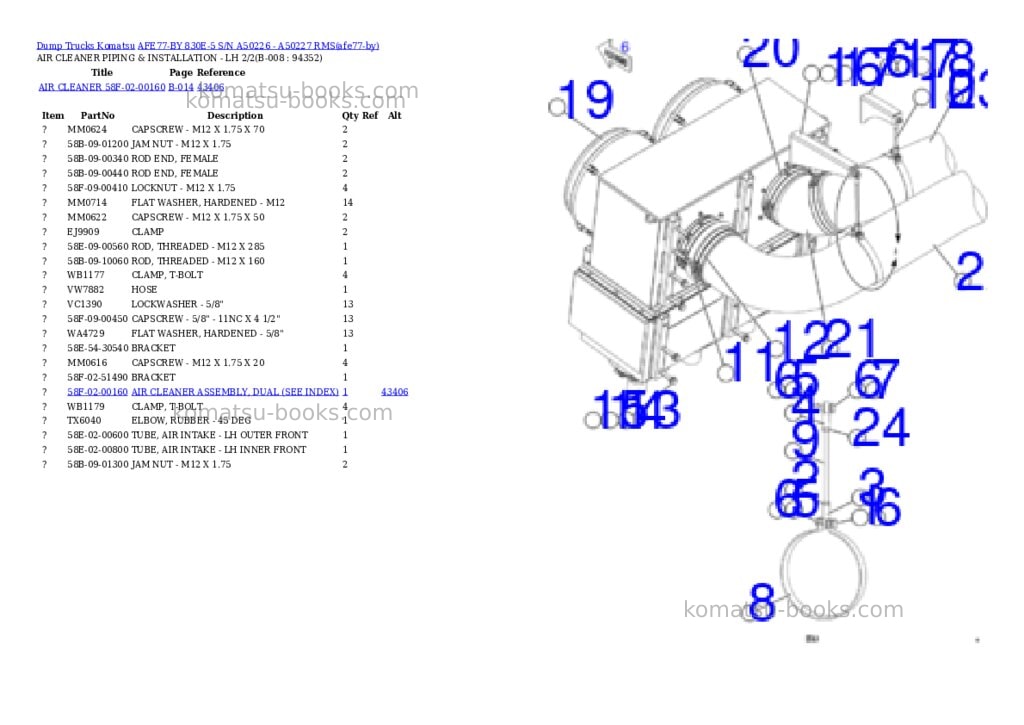Select part number 58F-09-00450
The height and width of the screenshot is (725, 1024).
coord(98,319)
